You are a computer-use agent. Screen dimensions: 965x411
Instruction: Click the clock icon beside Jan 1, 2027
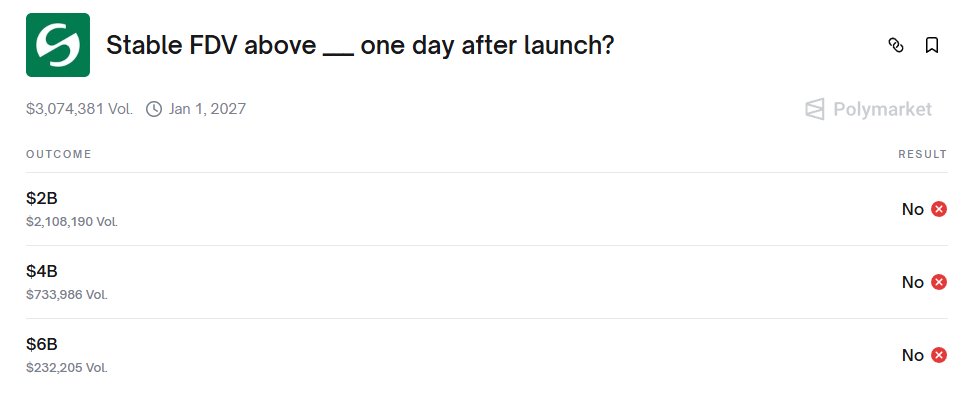coord(154,109)
